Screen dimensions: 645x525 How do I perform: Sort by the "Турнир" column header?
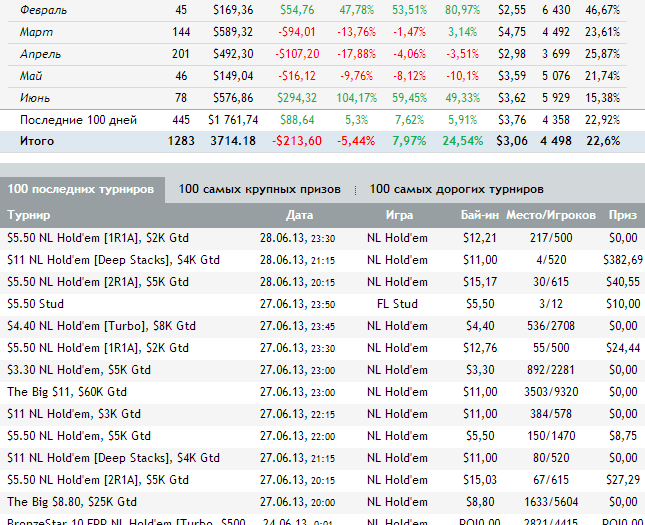pos(28,215)
